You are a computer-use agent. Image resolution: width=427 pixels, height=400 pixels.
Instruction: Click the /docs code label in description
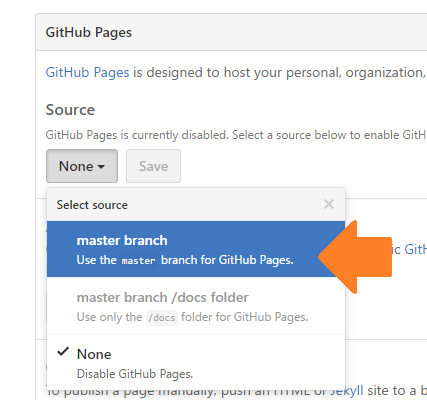point(162,317)
